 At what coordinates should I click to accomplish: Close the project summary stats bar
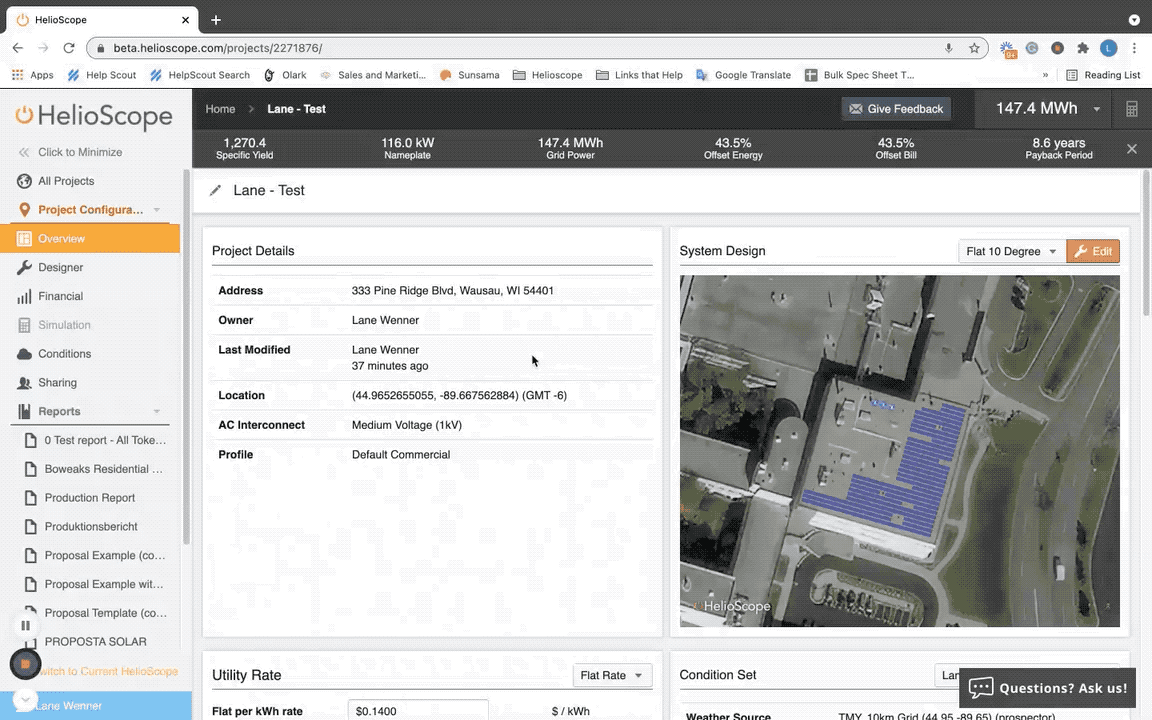click(x=1132, y=149)
